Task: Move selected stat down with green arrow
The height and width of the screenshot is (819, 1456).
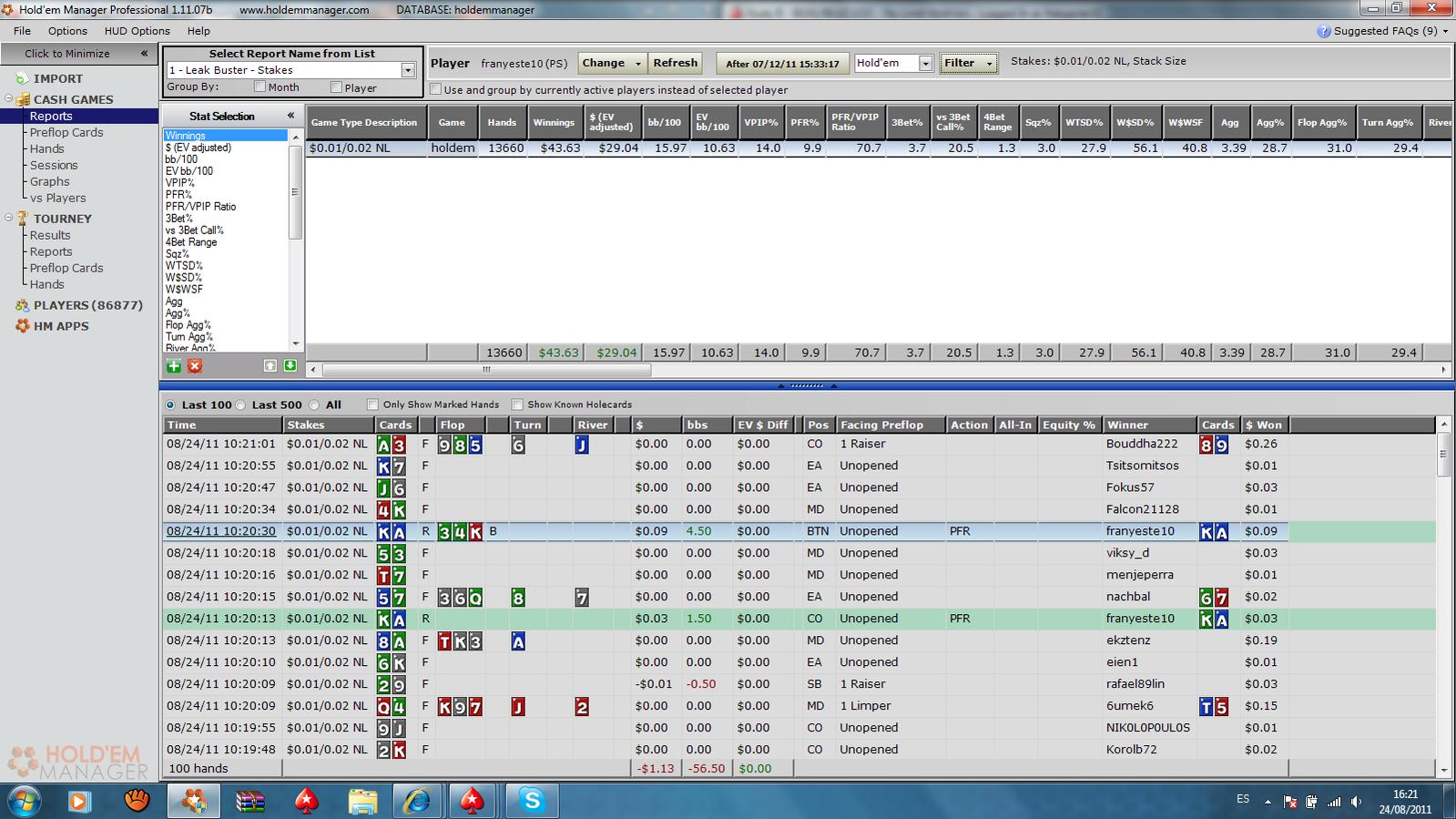Action: (290, 366)
